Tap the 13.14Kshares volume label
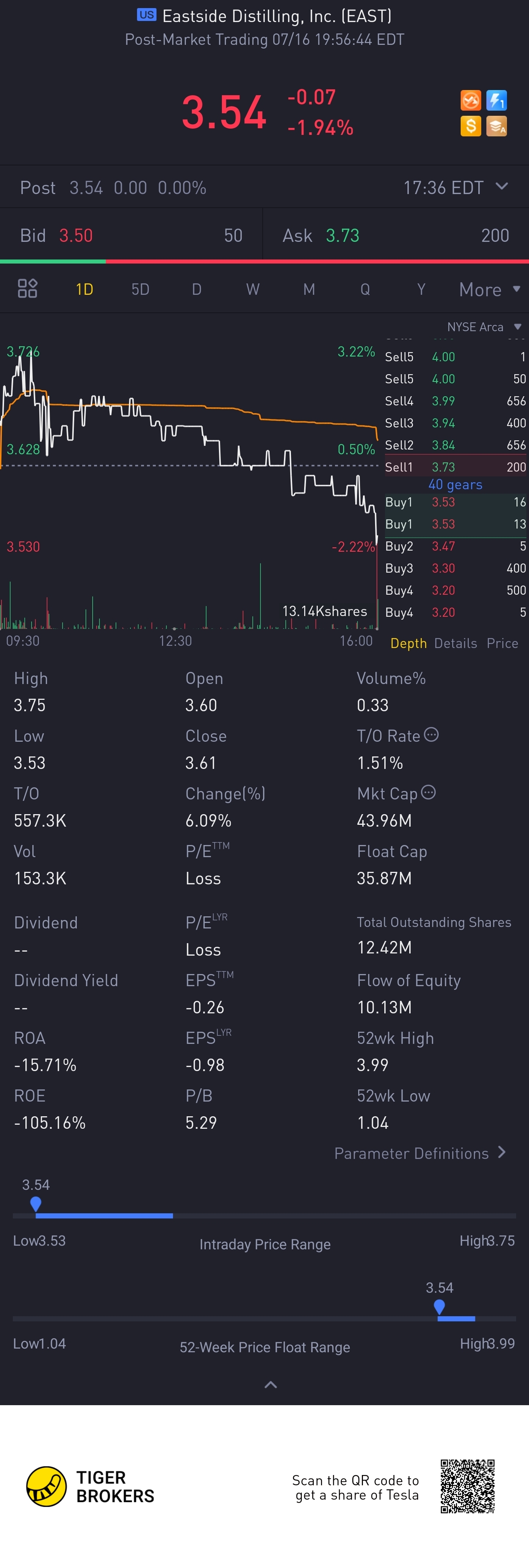Viewport: 529px width, 1568px height. pos(325,611)
